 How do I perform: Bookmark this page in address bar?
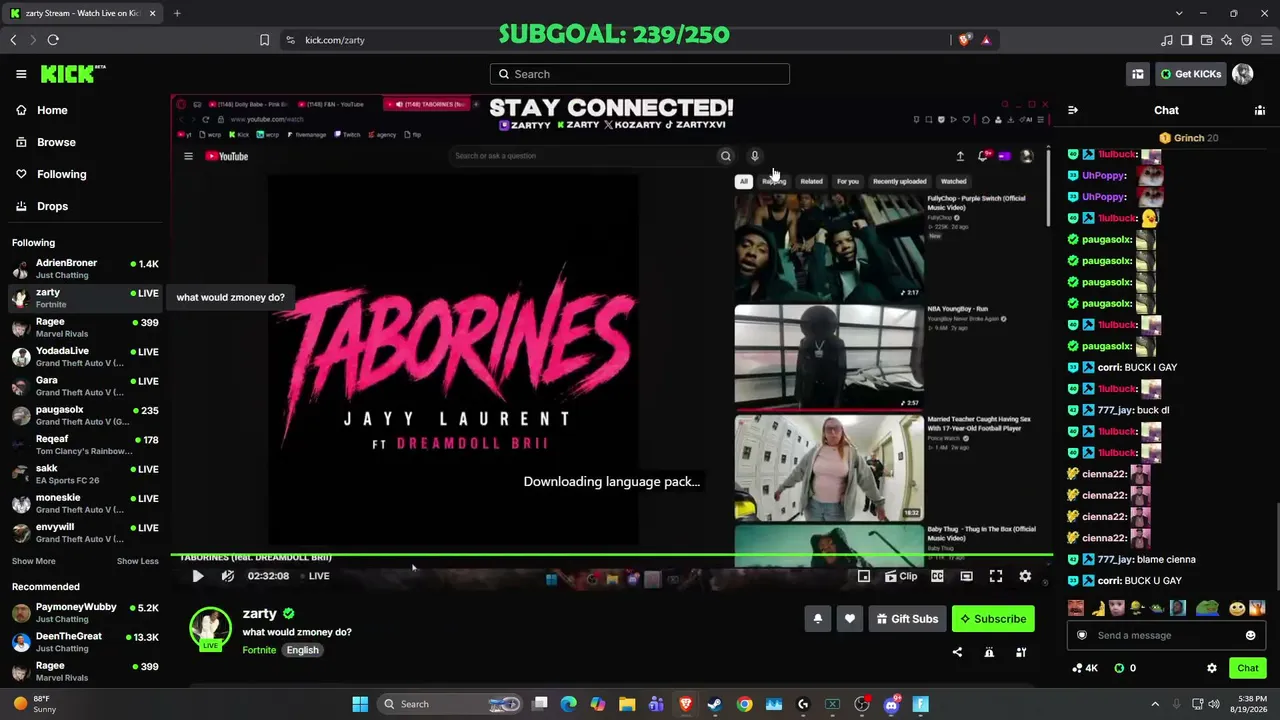pyautogui.click(x=264, y=40)
